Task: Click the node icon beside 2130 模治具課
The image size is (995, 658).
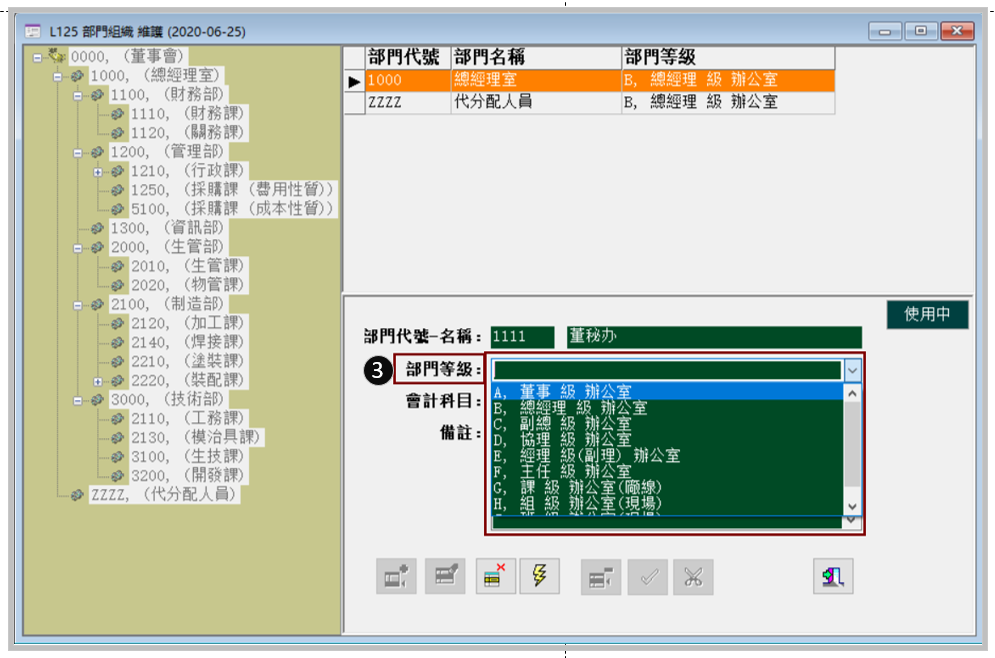Action: coord(118,438)
